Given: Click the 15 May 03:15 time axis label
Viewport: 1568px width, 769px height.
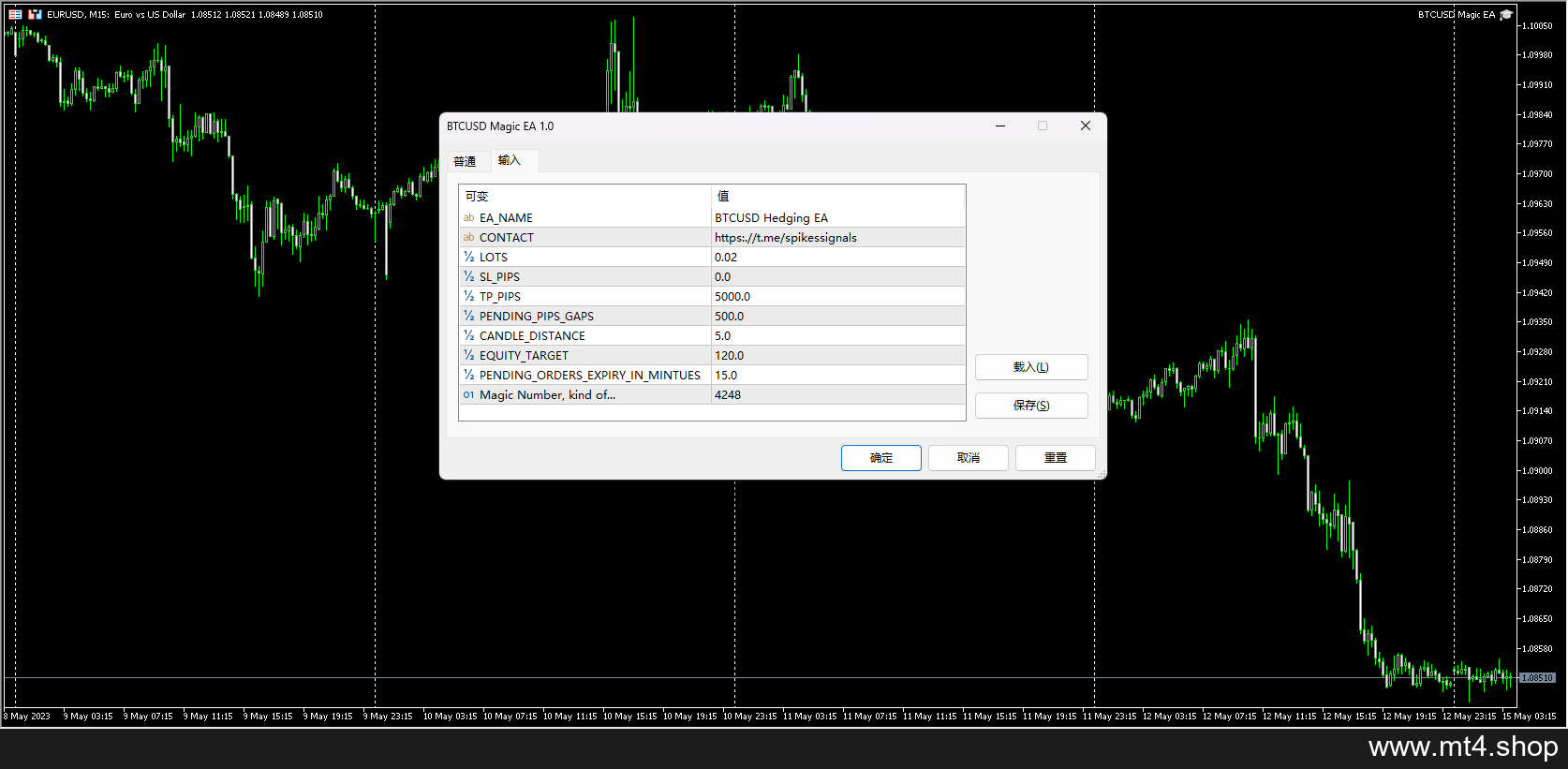Looking at the screenshot, I should (1529, 717).
